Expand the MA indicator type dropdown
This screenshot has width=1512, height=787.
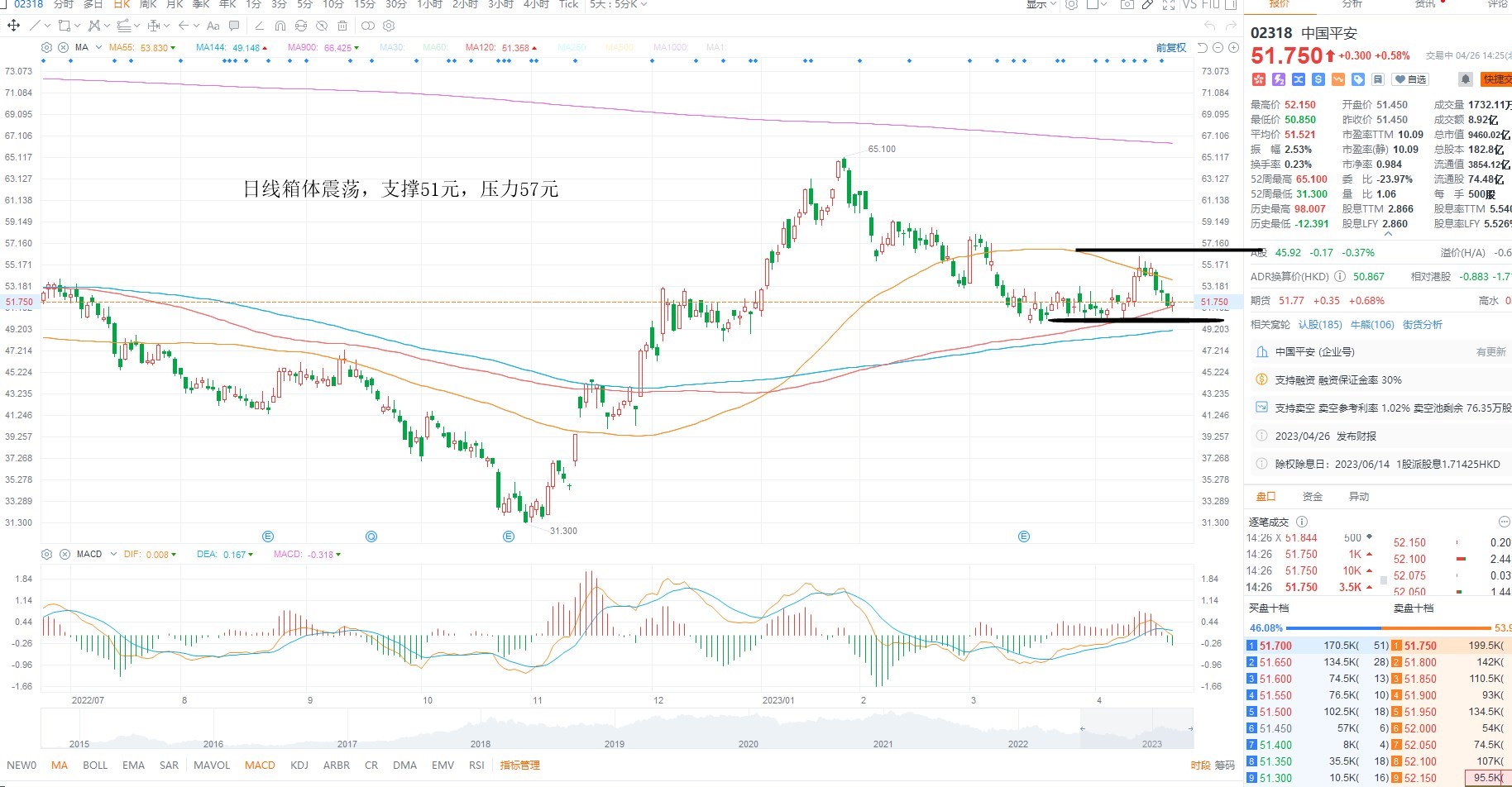pos(98,47)
